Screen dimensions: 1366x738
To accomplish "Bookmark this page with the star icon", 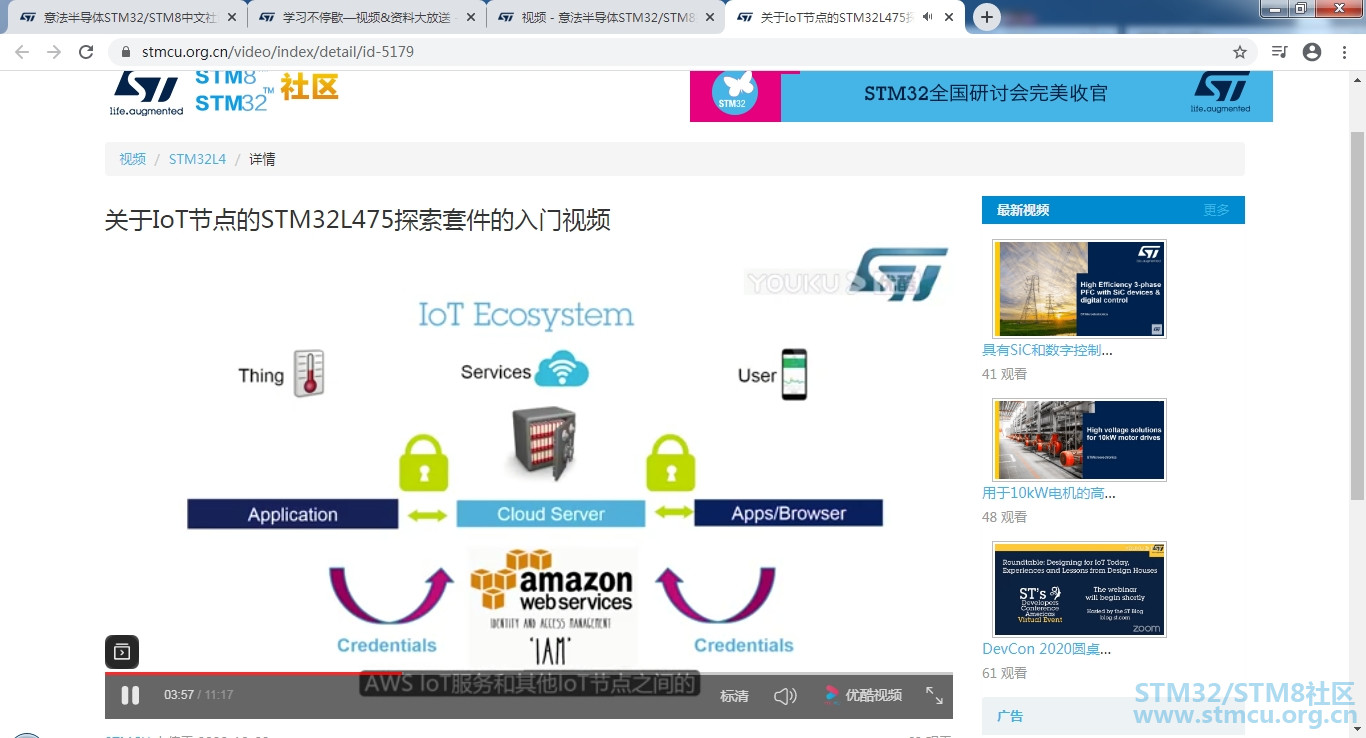I will (1240, 52).
